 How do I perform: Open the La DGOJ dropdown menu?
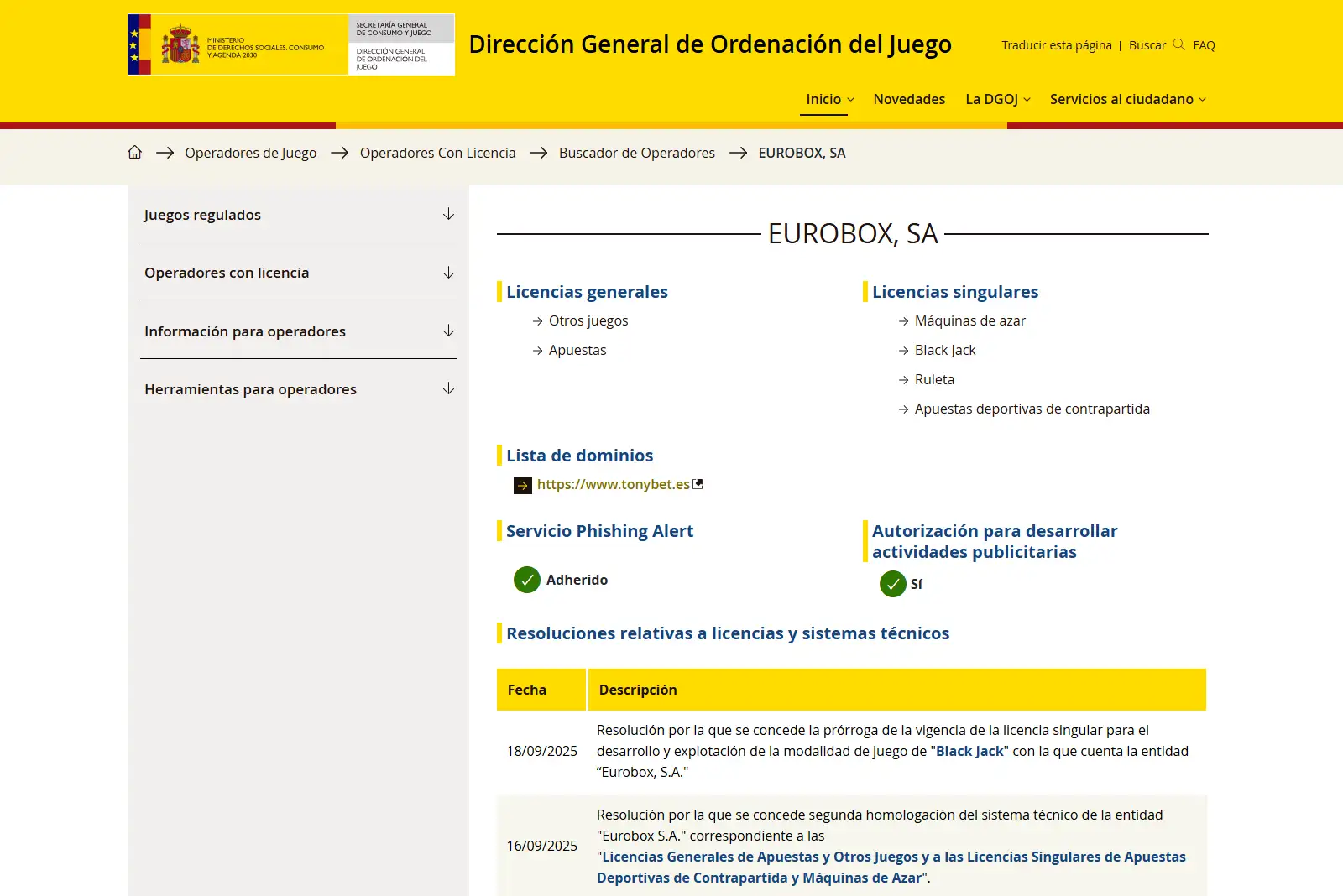[998, 99]
